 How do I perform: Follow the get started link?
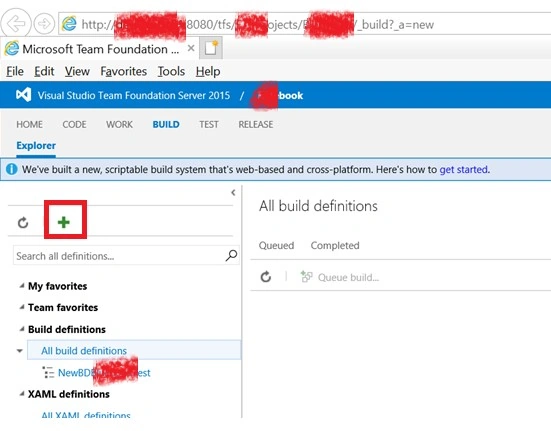[x=464, y=170]
